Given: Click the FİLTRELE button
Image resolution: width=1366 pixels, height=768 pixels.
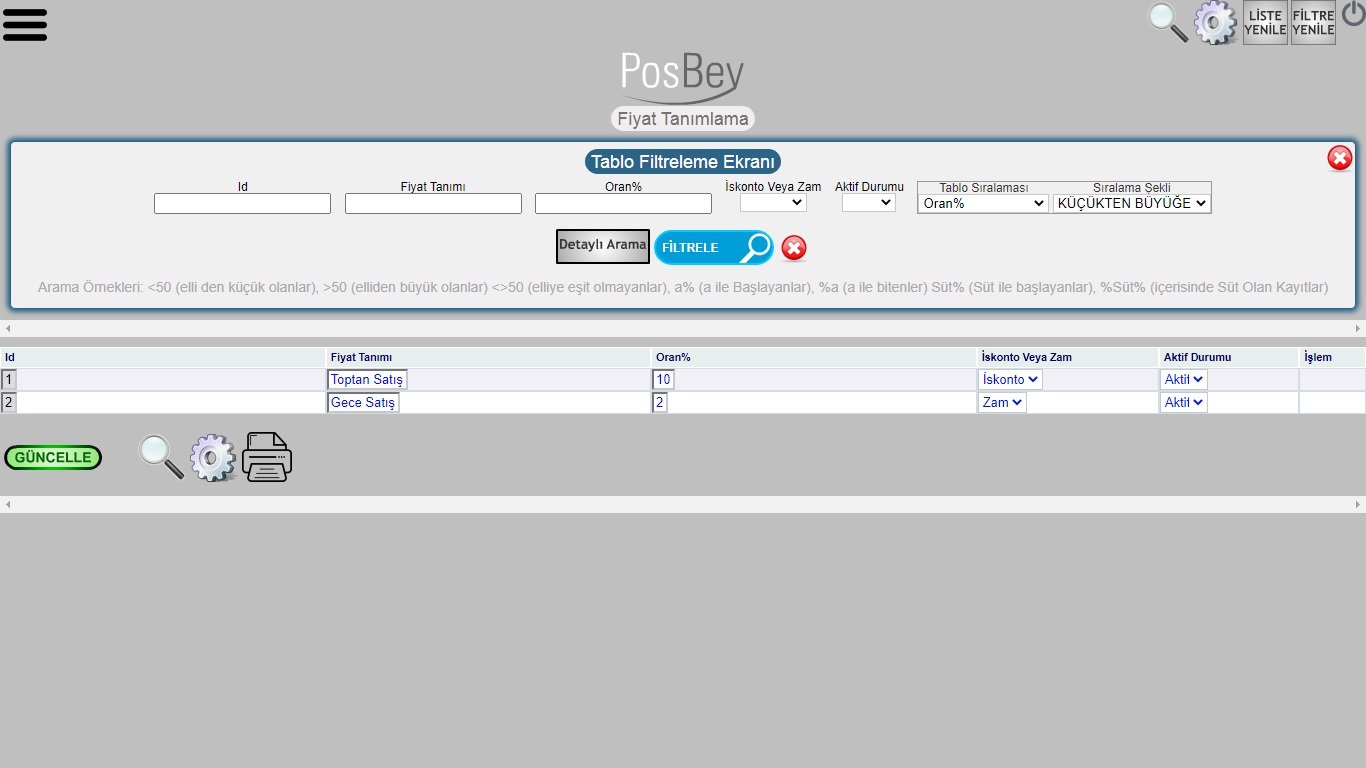Looking at the screenshot, I should (x=714, y=247).
